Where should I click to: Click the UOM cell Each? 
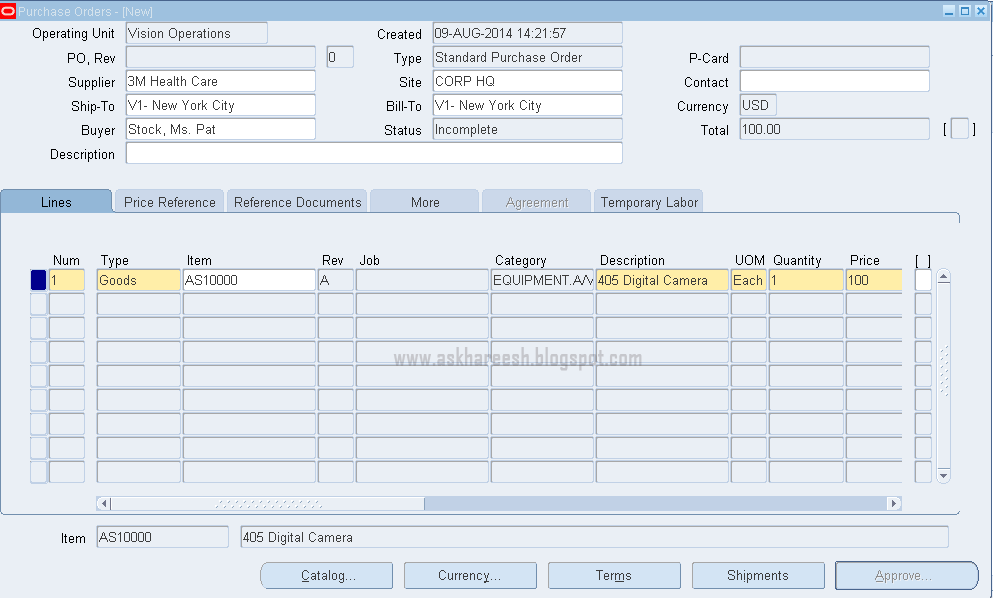point(749,281)
